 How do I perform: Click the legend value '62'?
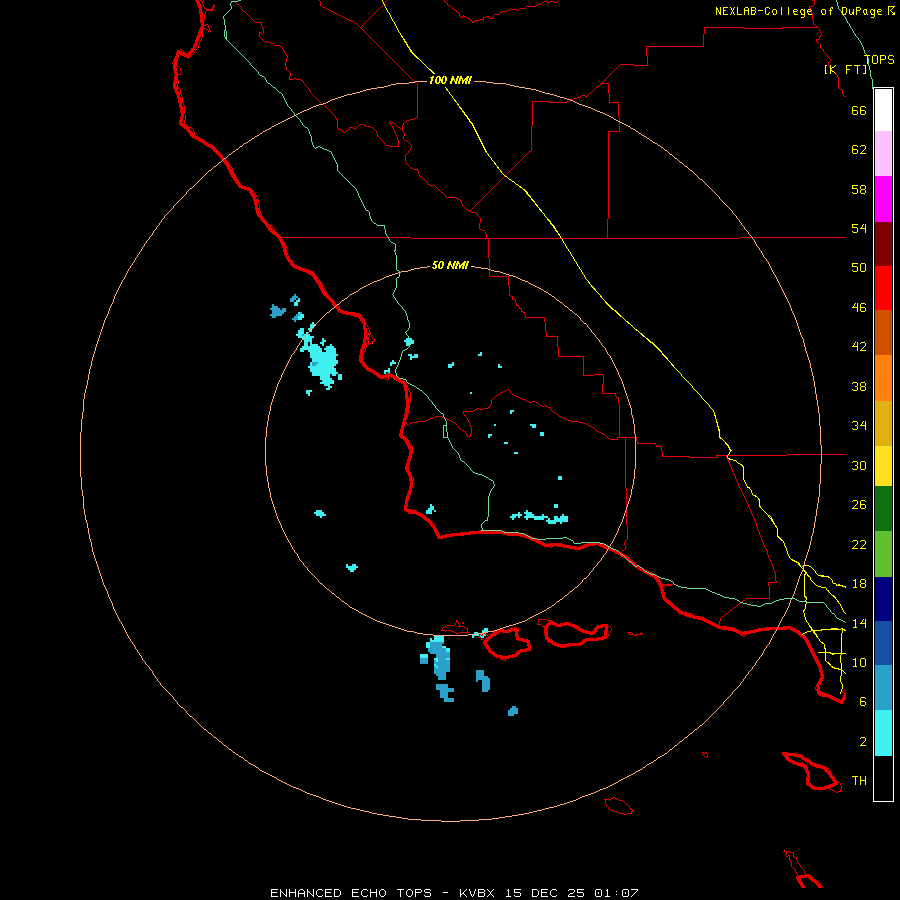(859, 150)
